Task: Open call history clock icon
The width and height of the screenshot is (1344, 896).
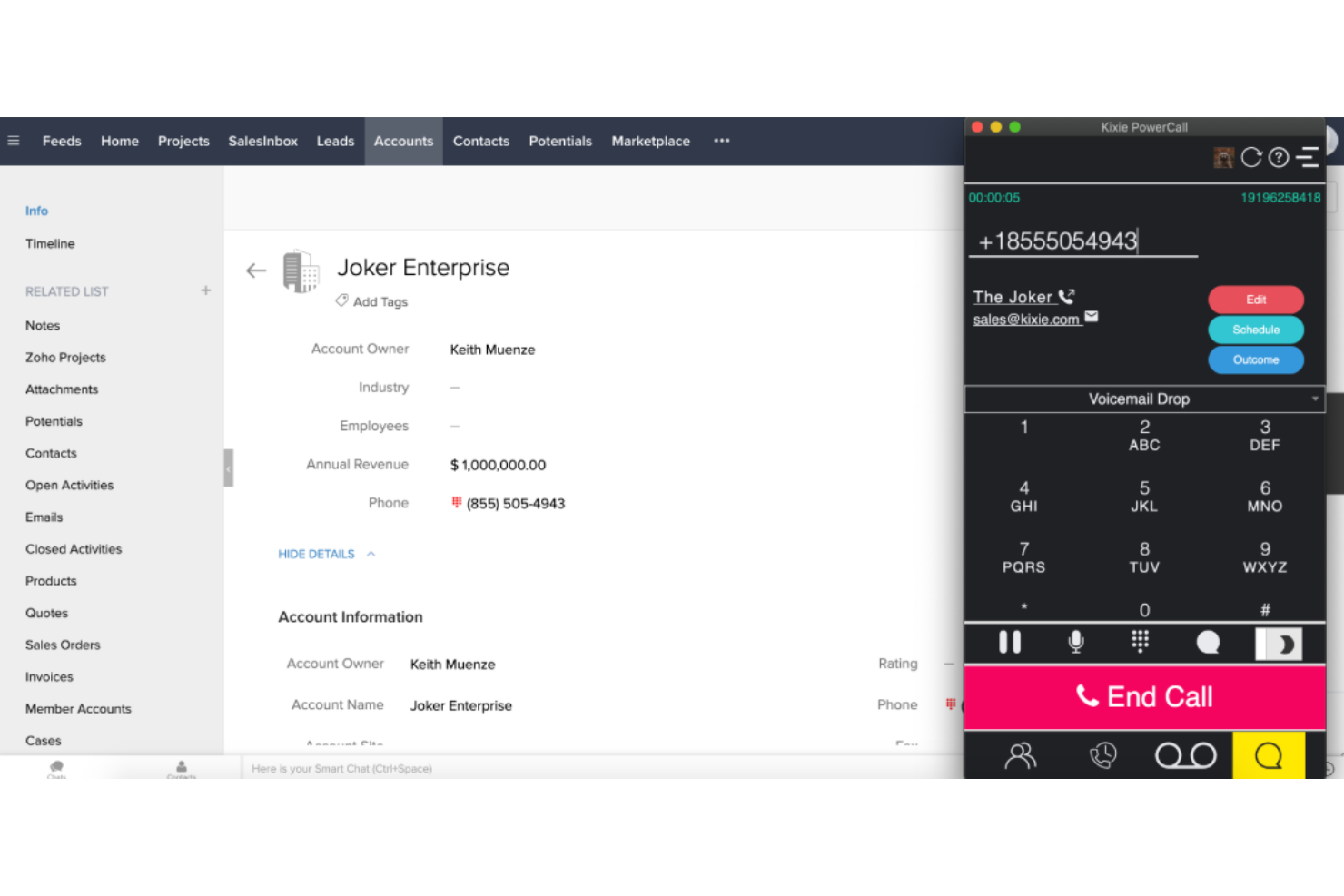Action: coord(1103,755)
